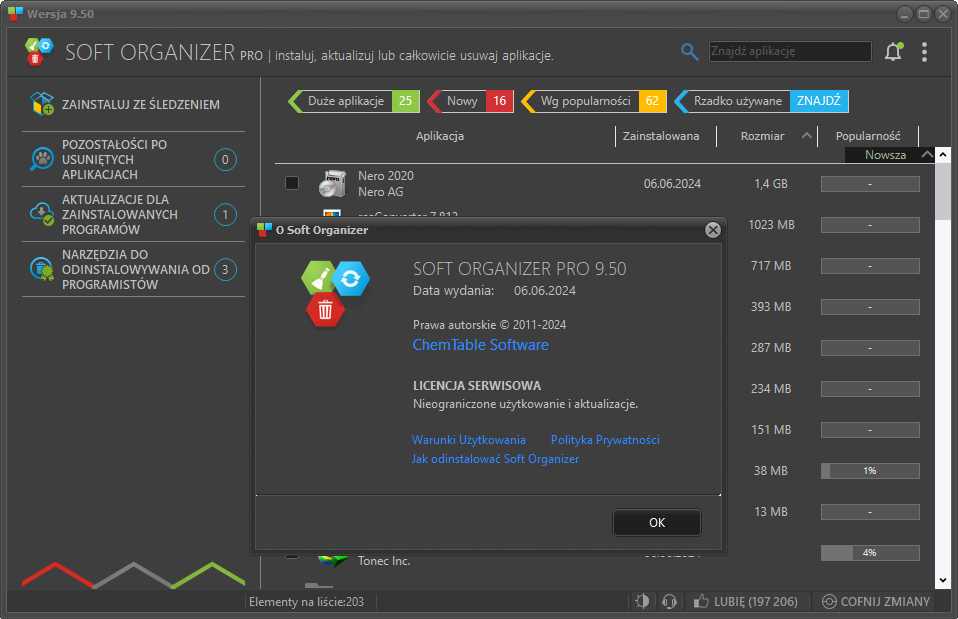The height and width of the screenshot is (619, 958).
Task: Click the undo changes circular icon
Action: tap(828, 601)
